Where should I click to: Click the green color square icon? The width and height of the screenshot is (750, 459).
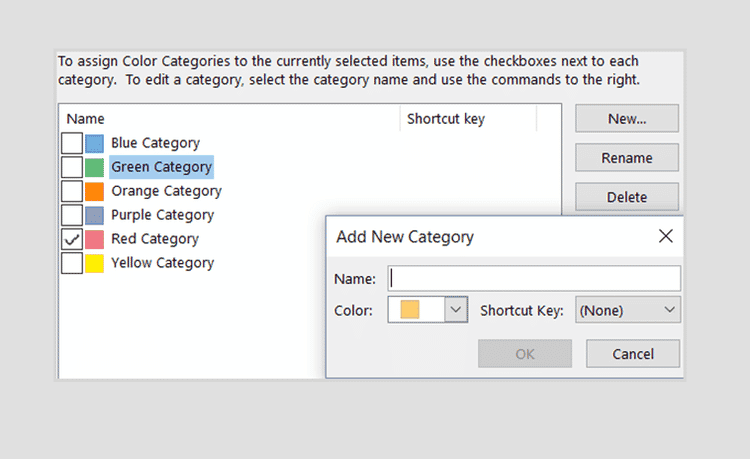pyautogui.click(x=95, y=167)
